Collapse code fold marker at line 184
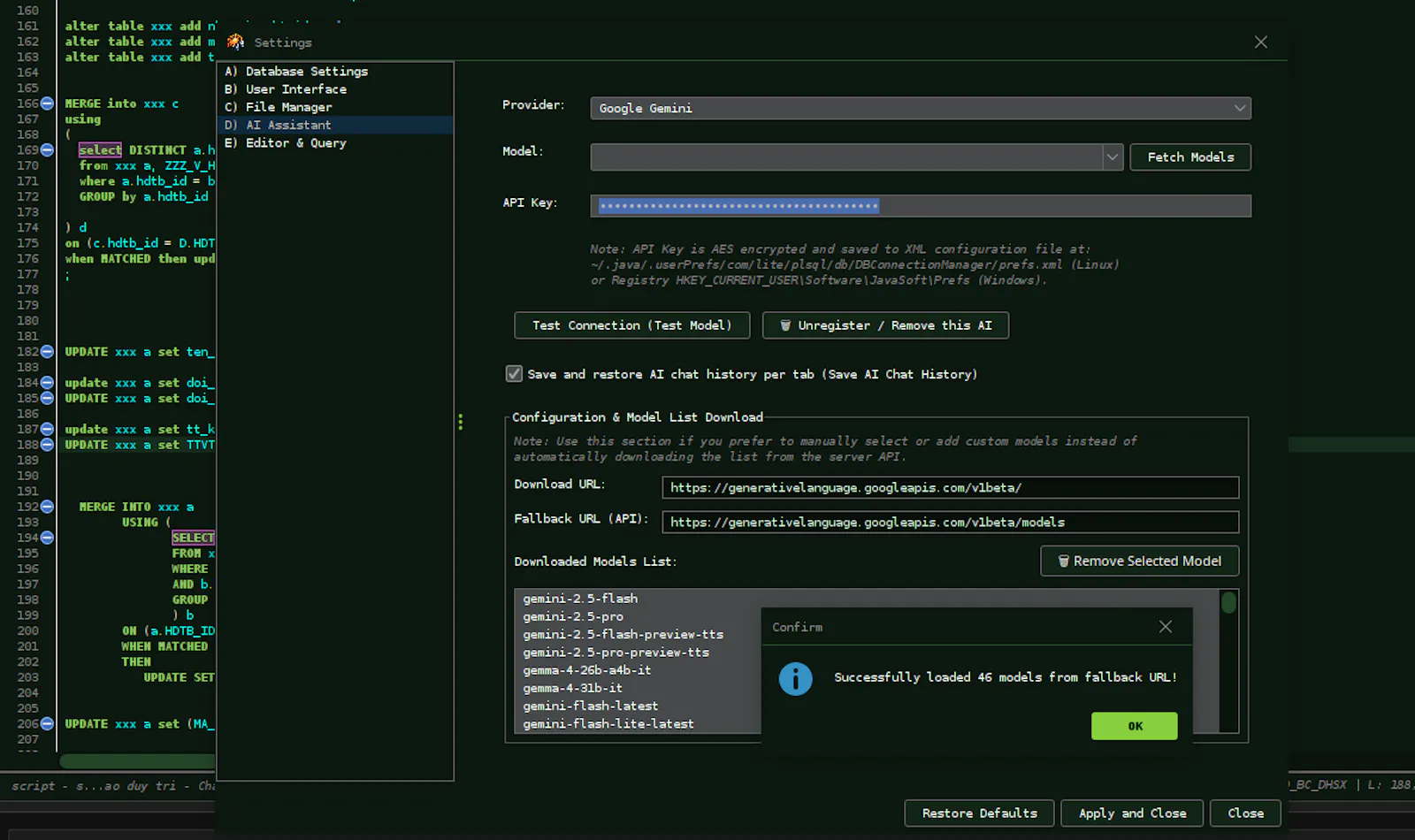Image resolution: width=1415 pixels, height=840 pixels. click(48, 383)
